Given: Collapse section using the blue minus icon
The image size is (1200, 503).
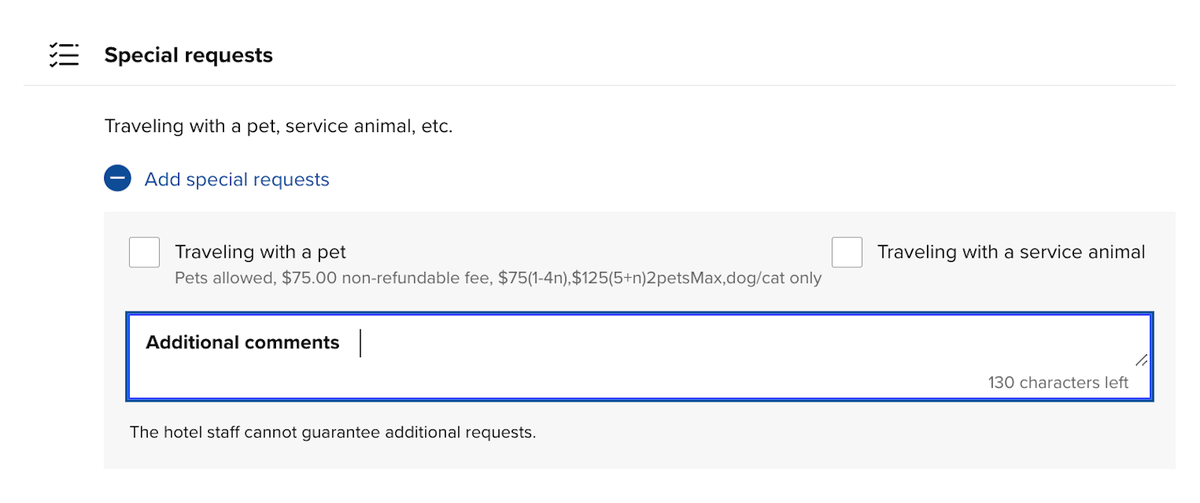Looking at the screenshot, I should pos(118,179).
